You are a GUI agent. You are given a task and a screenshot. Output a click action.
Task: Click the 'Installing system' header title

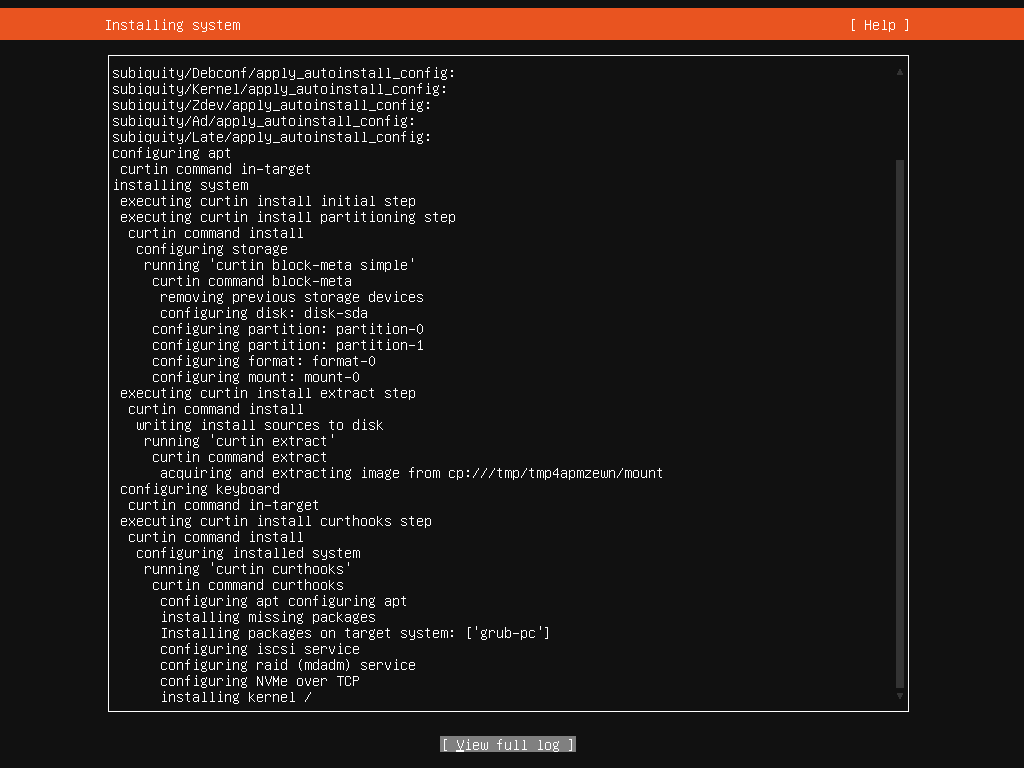172,25
